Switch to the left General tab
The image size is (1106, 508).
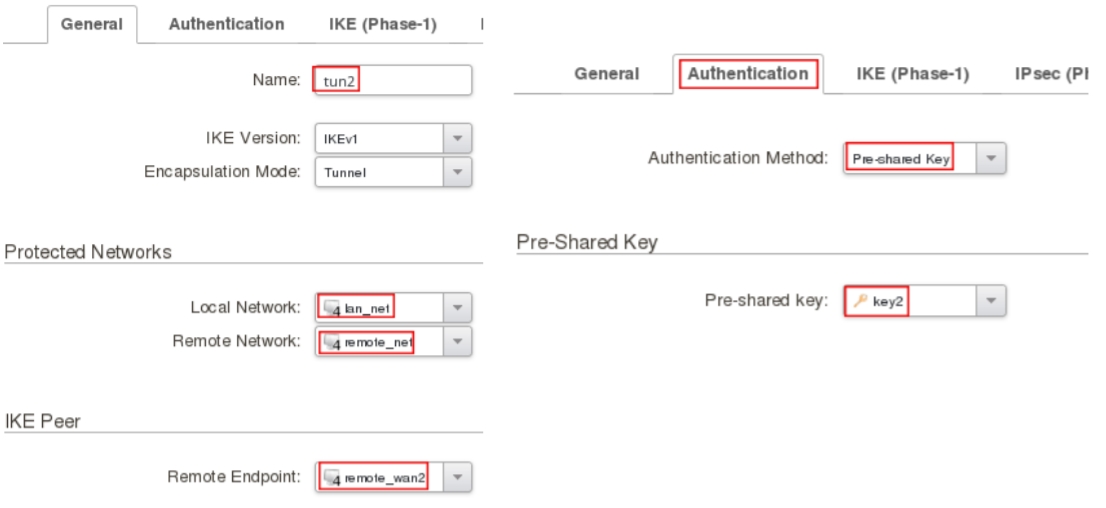click(92, 24)
